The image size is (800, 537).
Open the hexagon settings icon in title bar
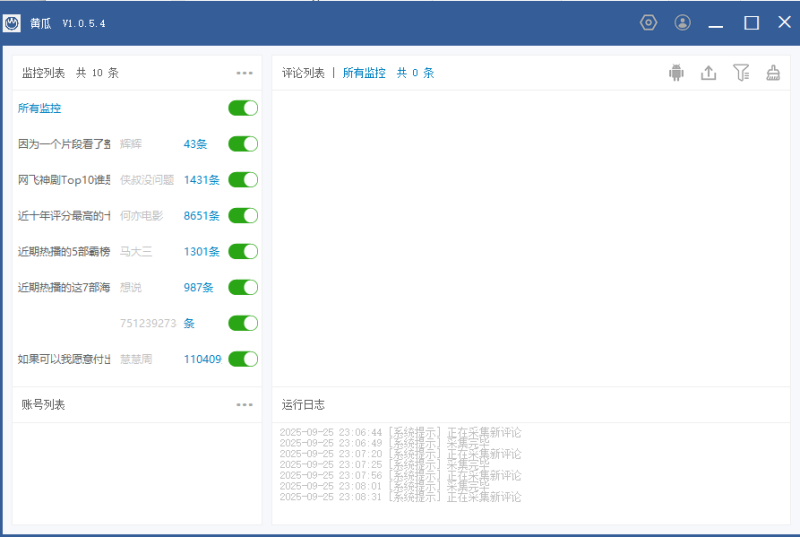click(x=648, y=23)
